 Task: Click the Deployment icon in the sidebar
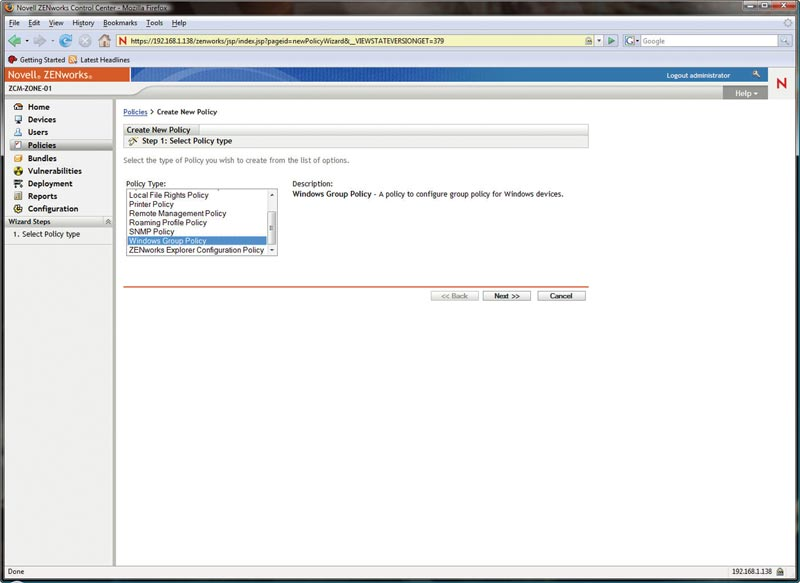[18, 184]
